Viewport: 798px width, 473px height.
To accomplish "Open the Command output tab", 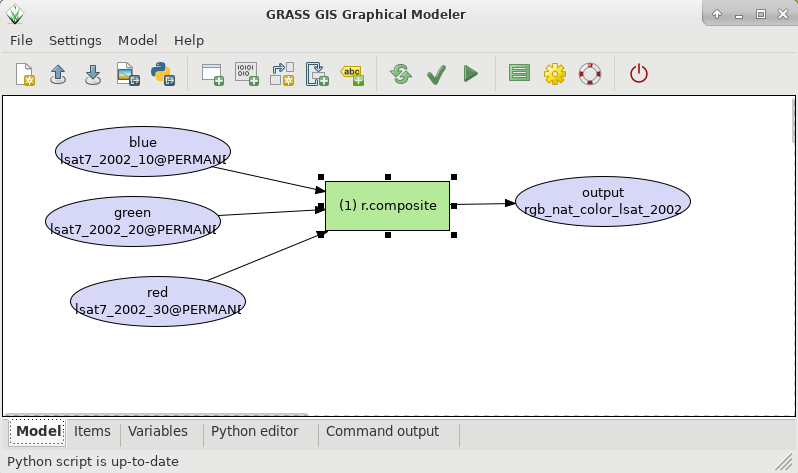I will [x=382, y=432].
